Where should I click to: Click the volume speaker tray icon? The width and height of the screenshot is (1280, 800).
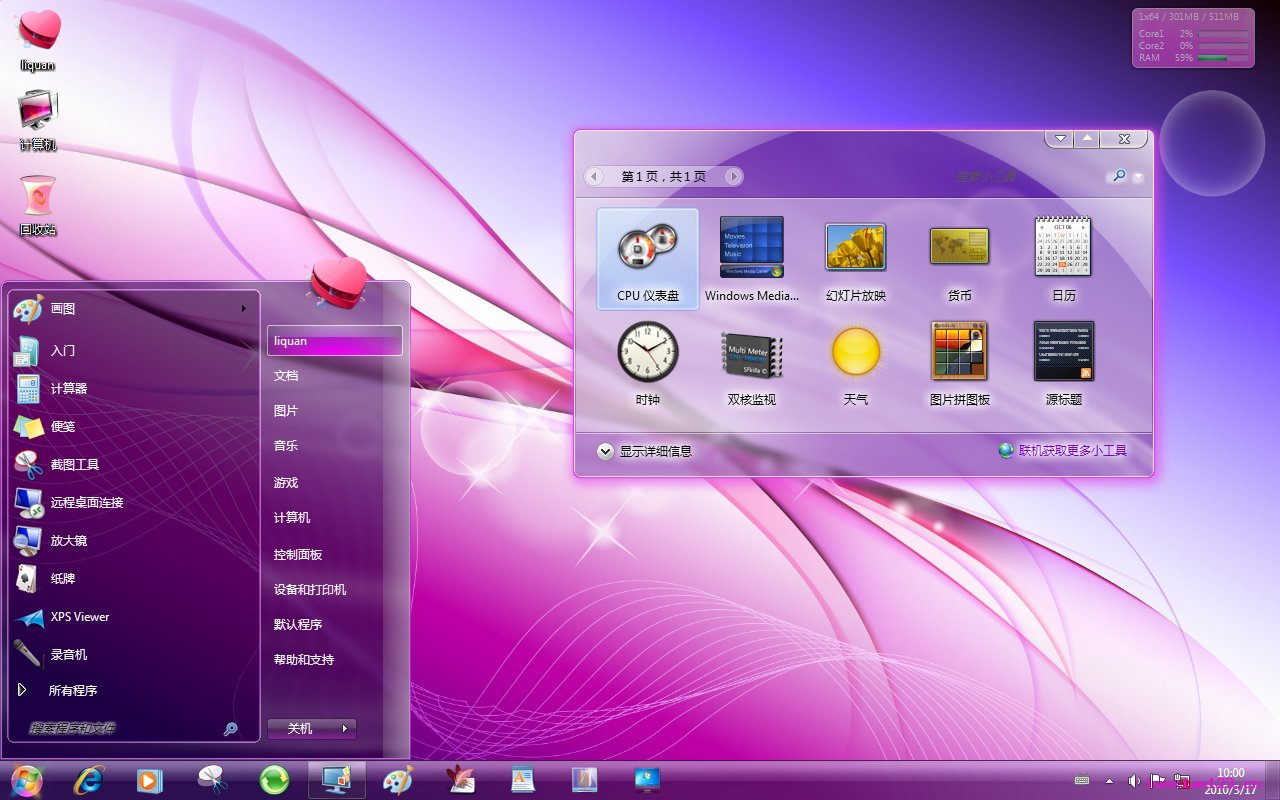[x=1133, y=781]
